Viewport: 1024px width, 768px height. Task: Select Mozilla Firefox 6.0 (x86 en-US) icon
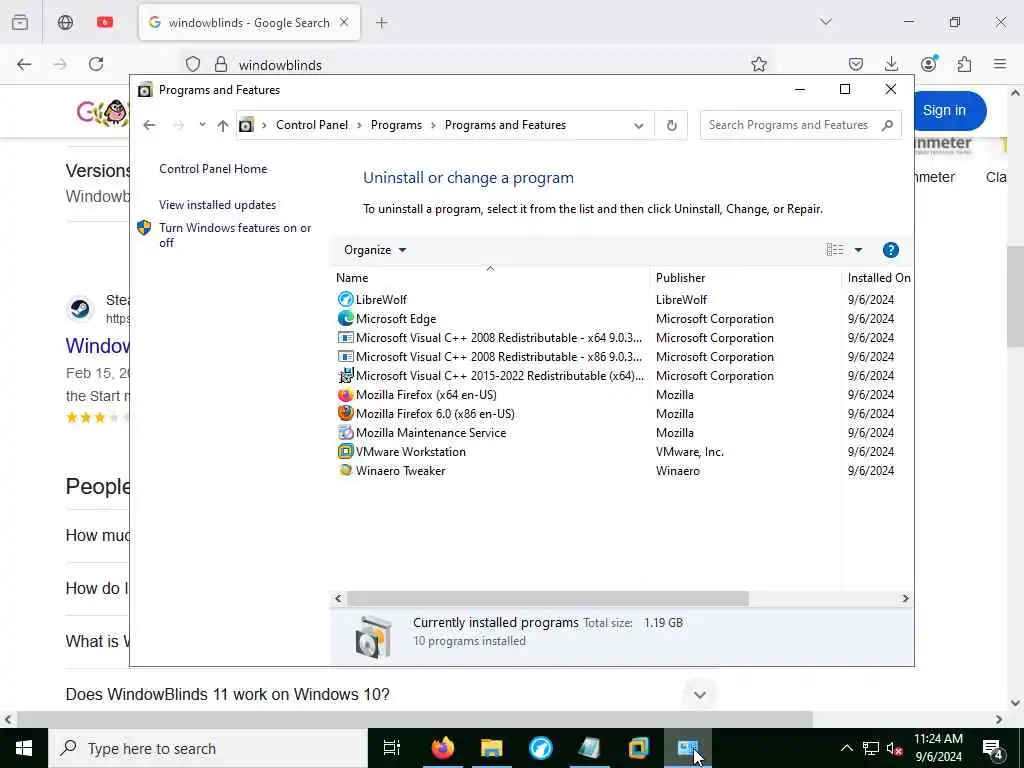[x=345, y=413]
